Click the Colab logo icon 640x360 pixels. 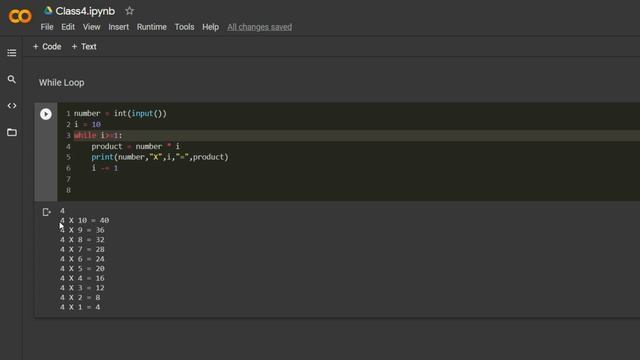(20, 16)
